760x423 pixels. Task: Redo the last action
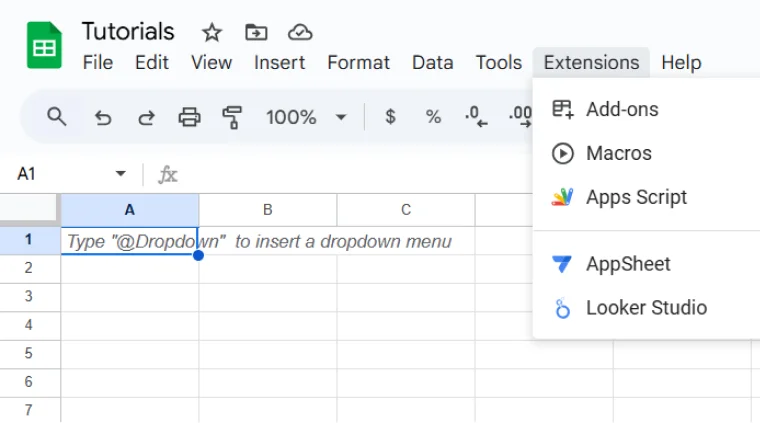[146, 117]
